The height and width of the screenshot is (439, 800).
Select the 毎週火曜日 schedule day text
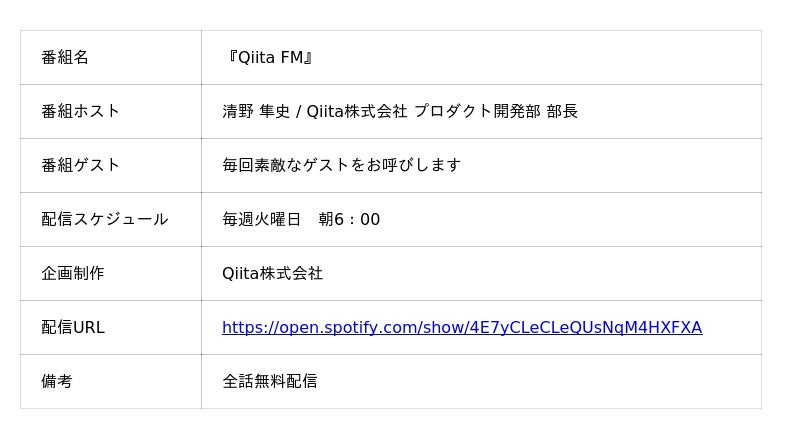point(261,220)
